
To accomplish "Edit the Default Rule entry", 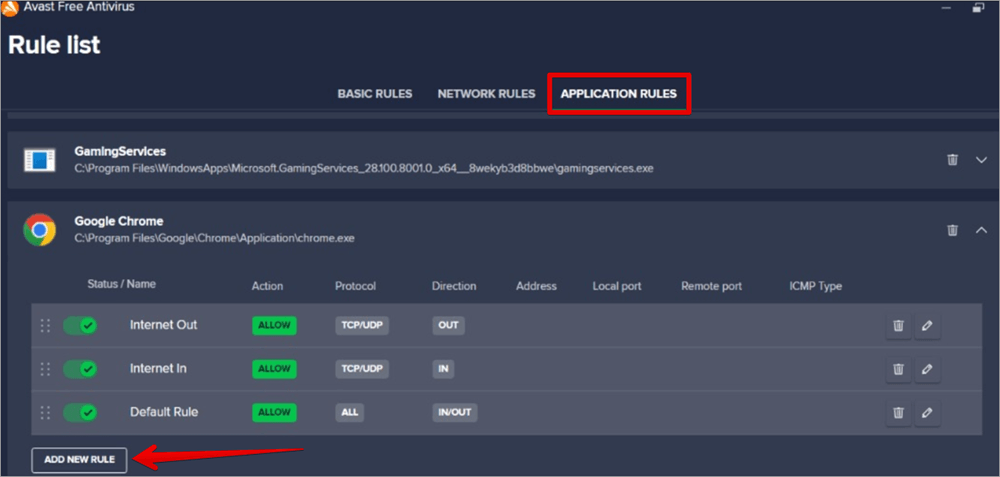I will point(927,412).
